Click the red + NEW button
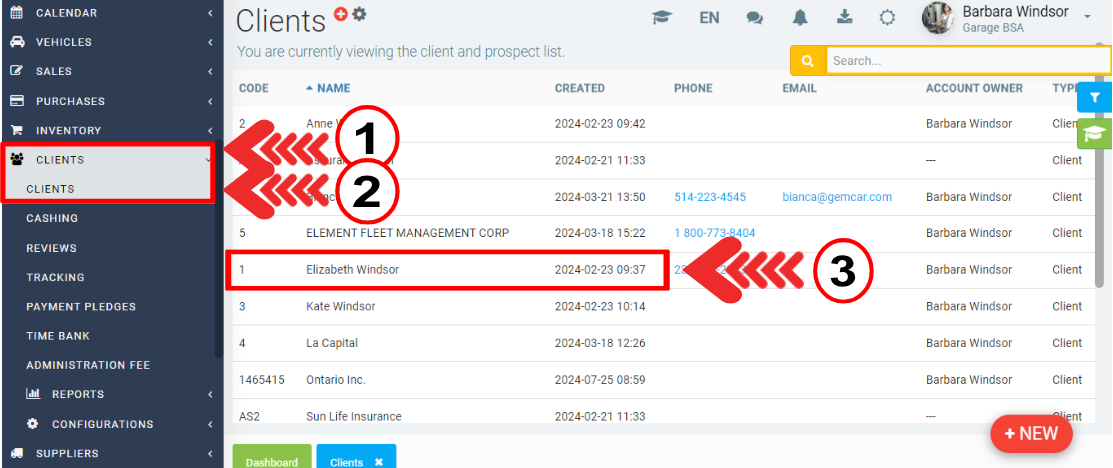The width and height of the screenshot is (1113, 468). (x=1031, y=434)
